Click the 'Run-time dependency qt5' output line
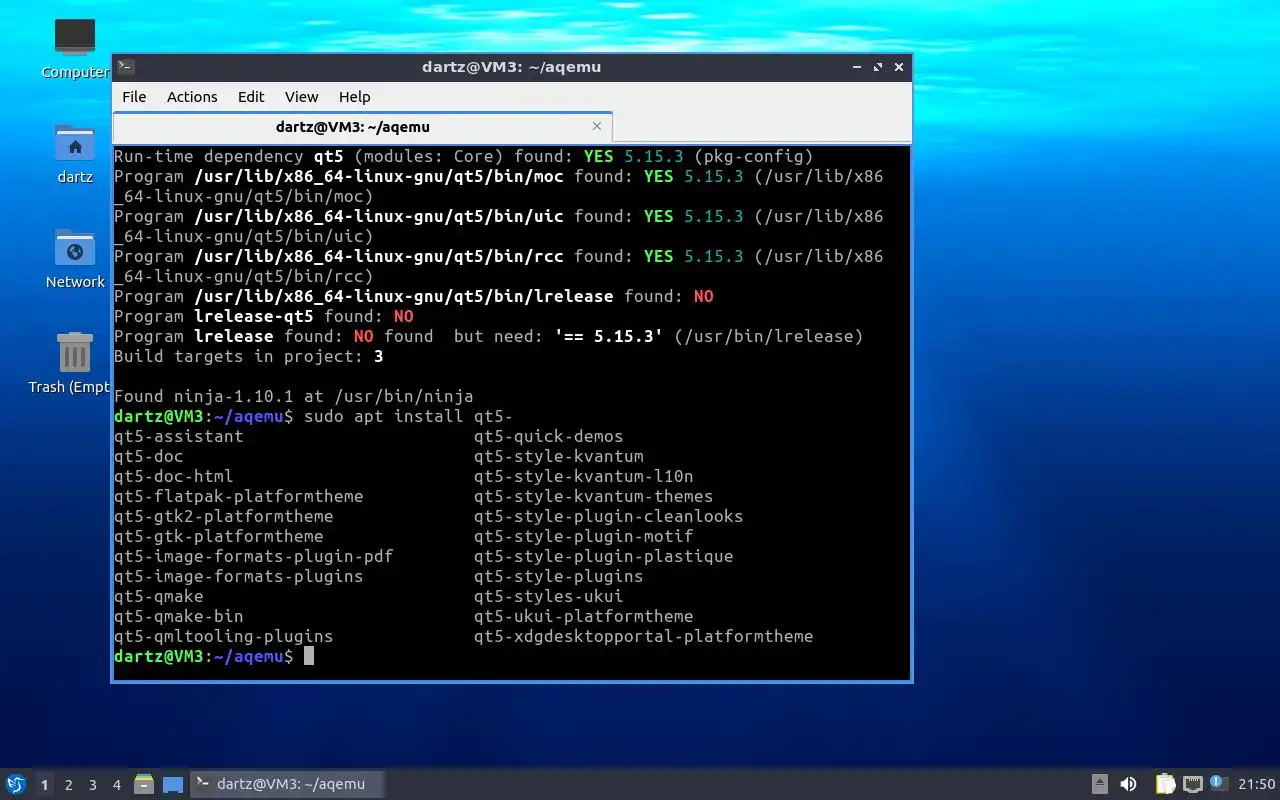Viewport: 1280px width, 800px height. point(464,156)
